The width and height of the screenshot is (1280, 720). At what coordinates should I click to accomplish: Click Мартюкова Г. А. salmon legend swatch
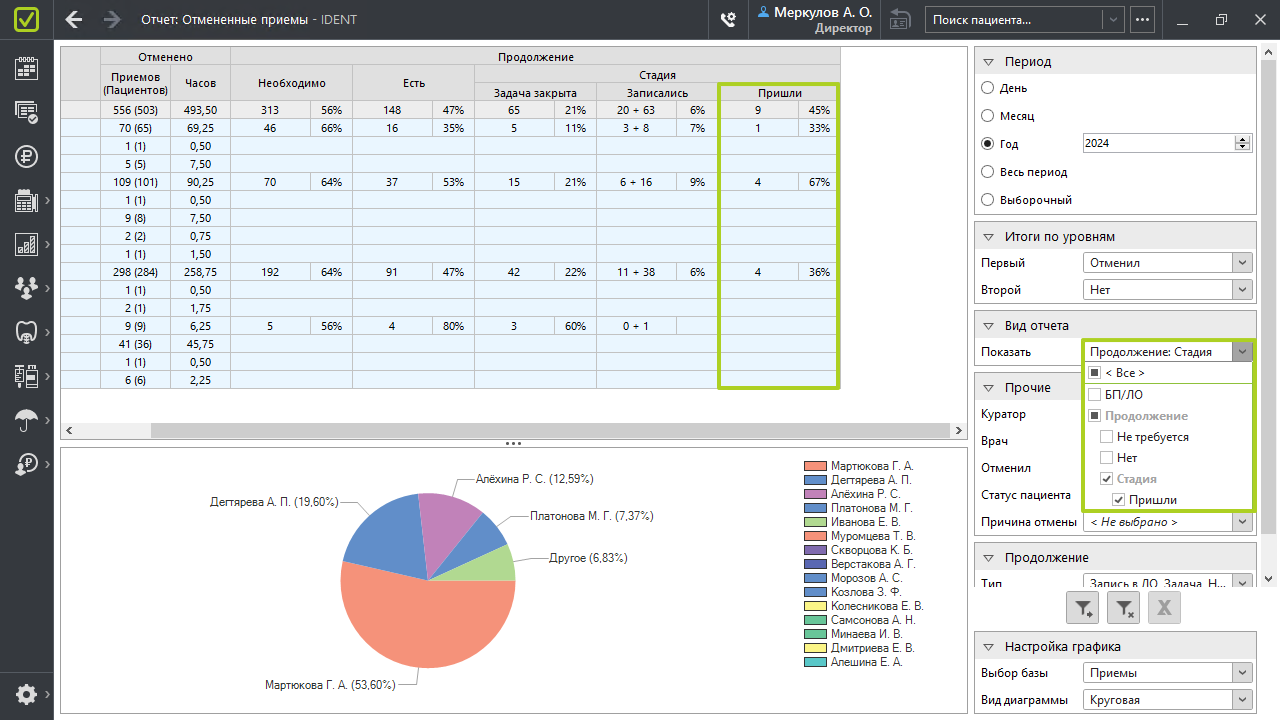point(815,466)
